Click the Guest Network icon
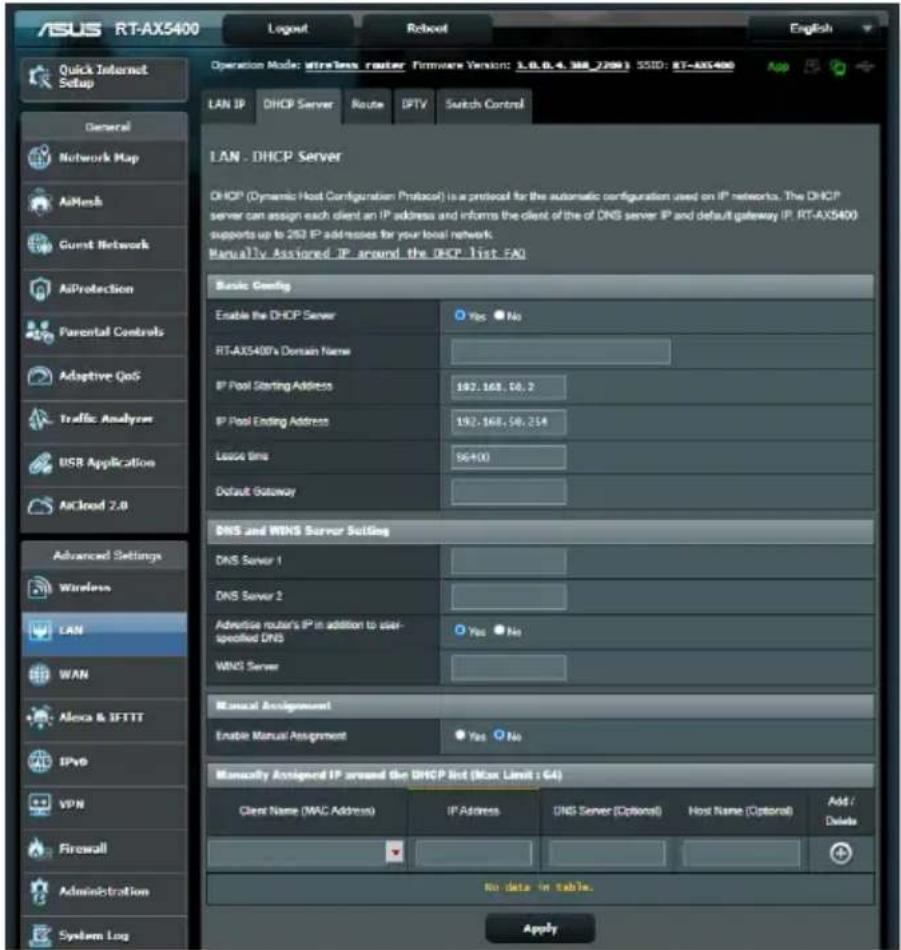901x950 pixels. pyautogui.click(x=39, y=245)
